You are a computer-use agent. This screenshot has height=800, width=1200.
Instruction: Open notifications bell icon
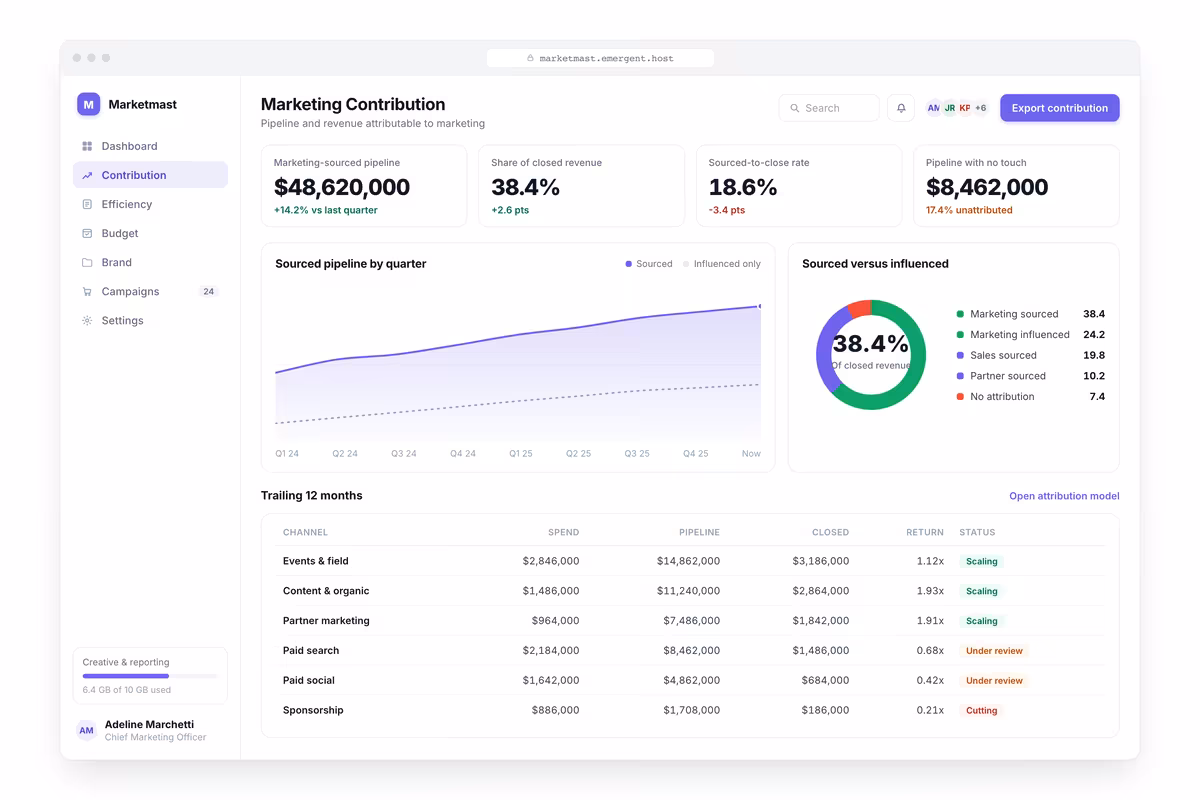(x=901, y=108)
